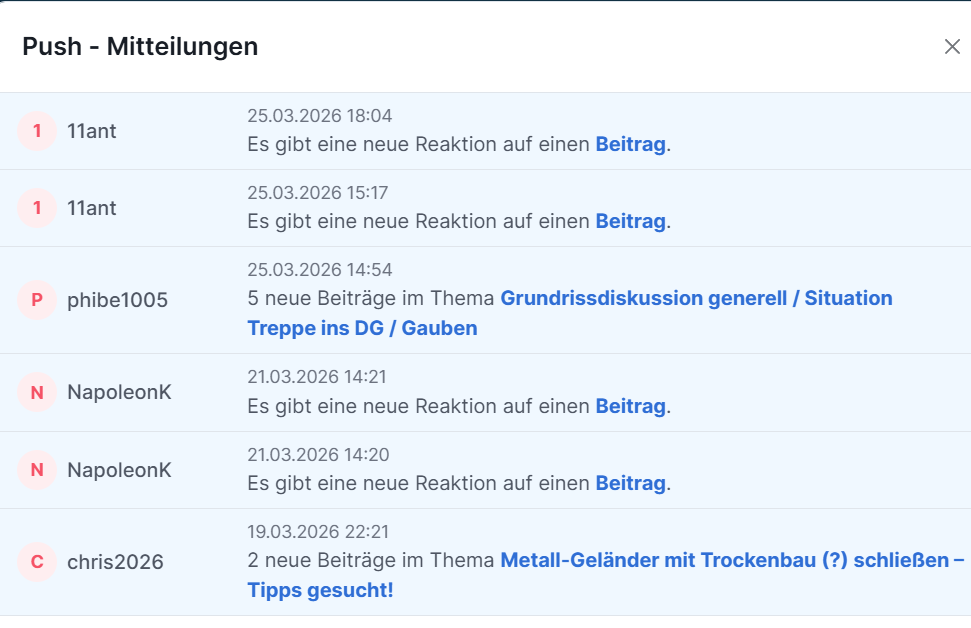Open Metall-Geländer mit Trockenbau thread link

tap(730, 561)
